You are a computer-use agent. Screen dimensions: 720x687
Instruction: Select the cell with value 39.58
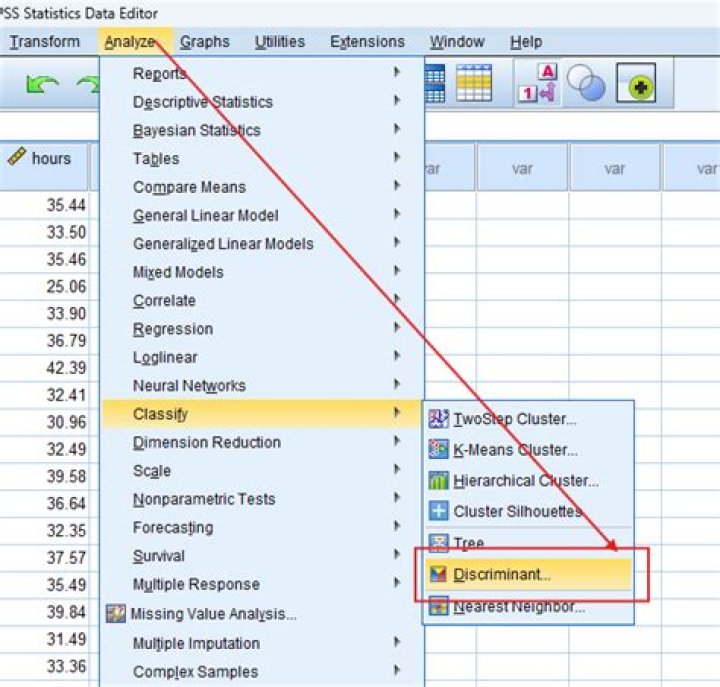pos(44,476)
